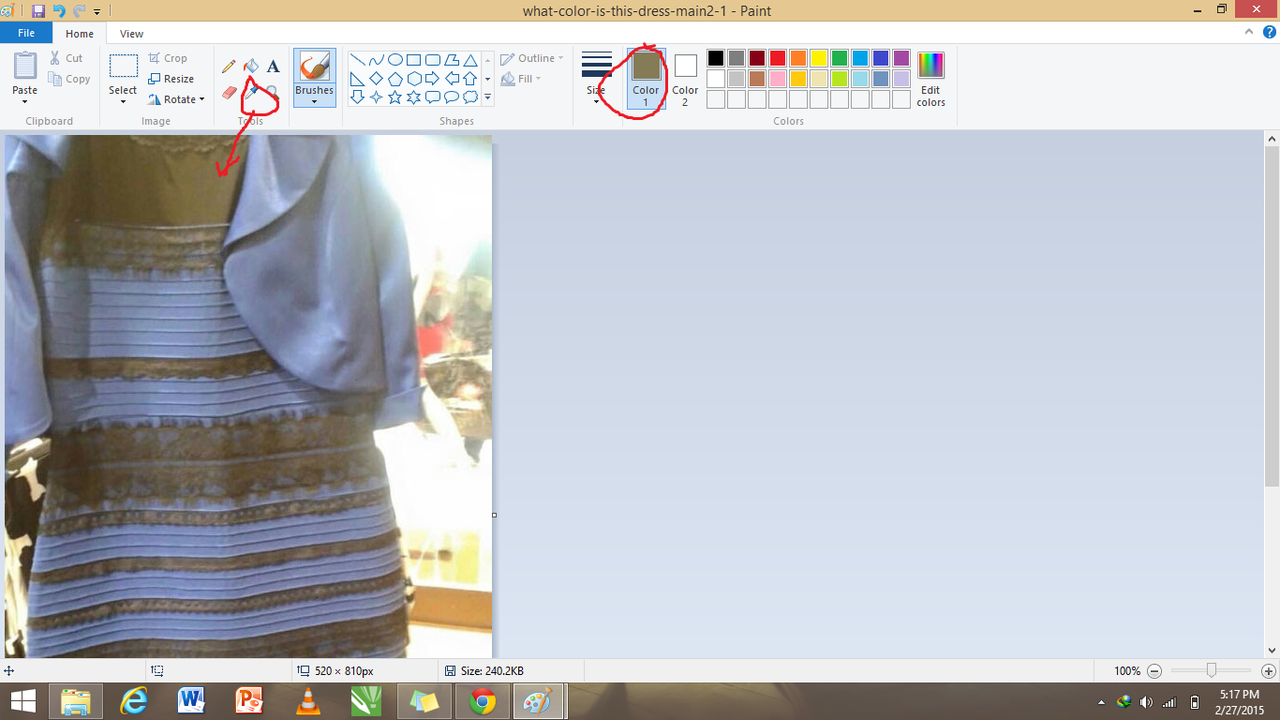
Task: Choose the Five-point star shape
Action: pyautogui.click(x=395, y=97)
